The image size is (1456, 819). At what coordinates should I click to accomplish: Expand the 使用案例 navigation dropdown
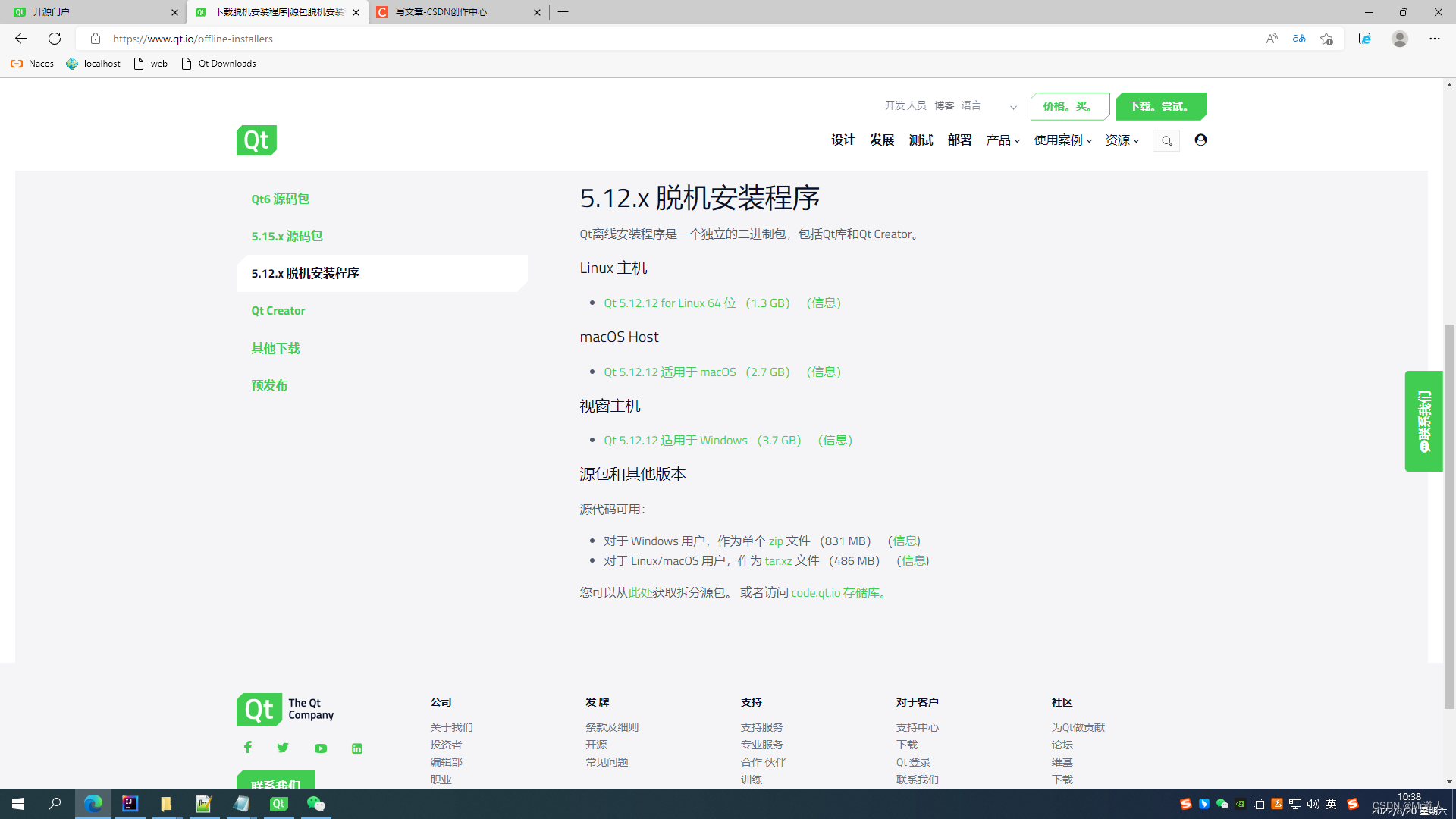tap(1062, 140)
